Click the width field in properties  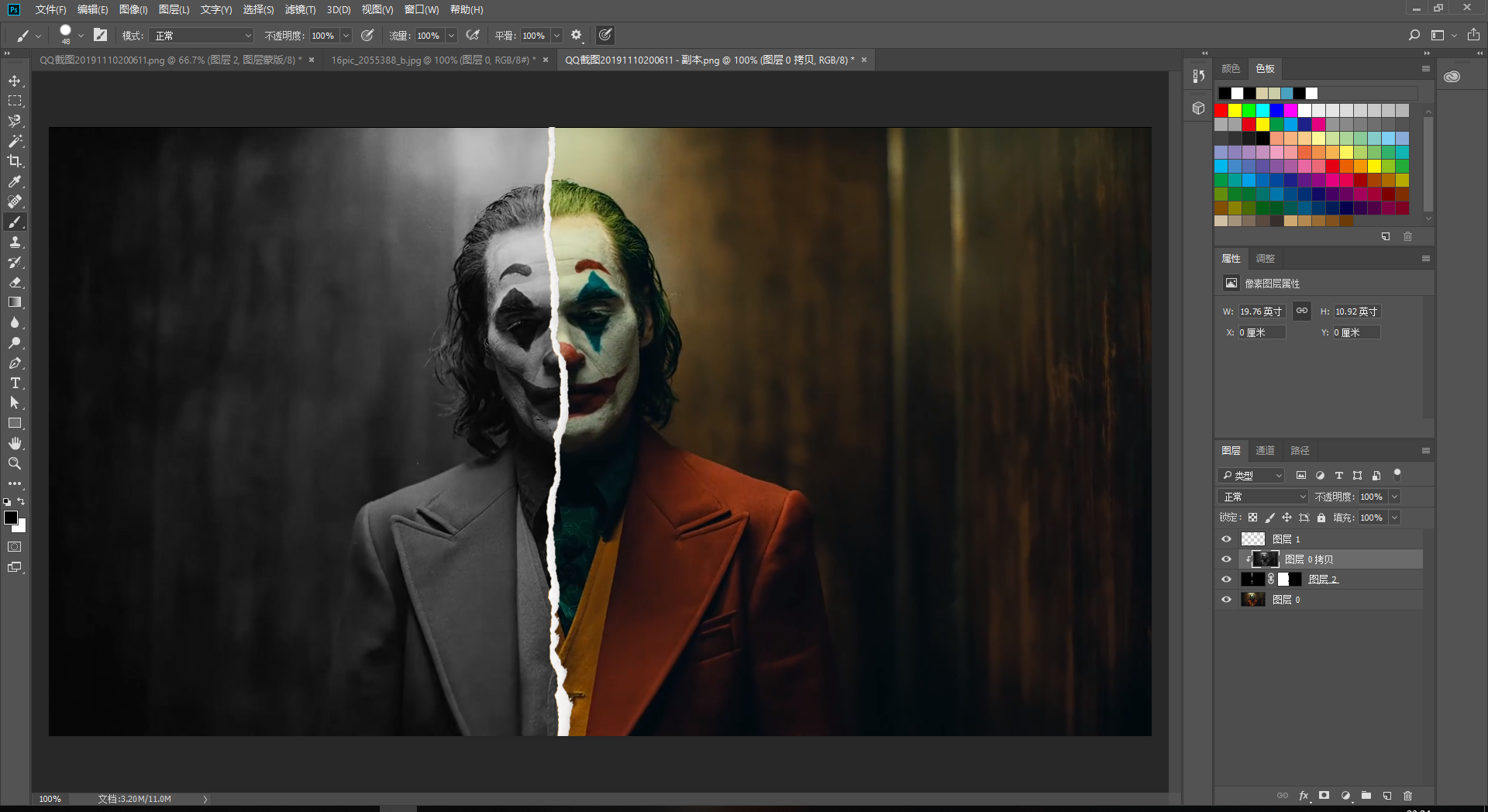pos(1261,311)
